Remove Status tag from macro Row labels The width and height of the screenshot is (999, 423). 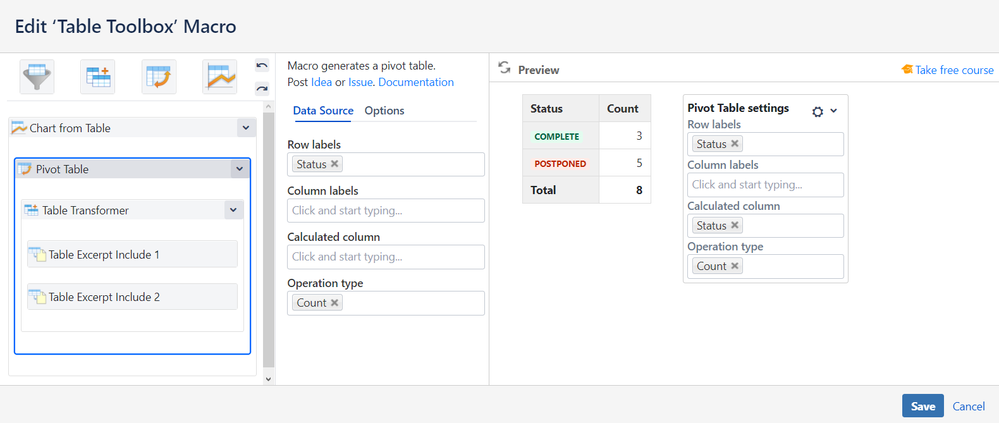(335, 164)
